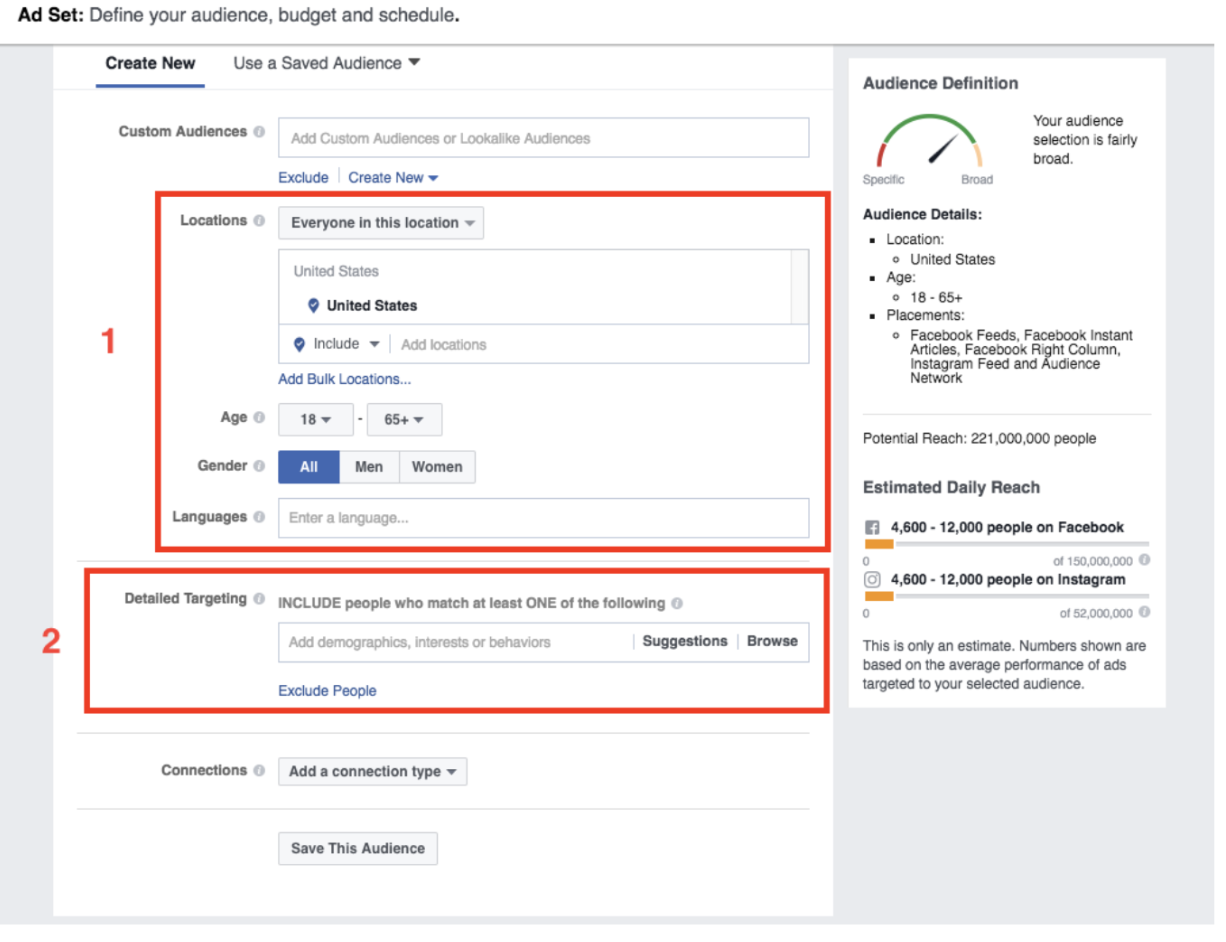Click the location pin beside Include
Image resolution: width=1226 pixels, height=942 pixels.
pyautogui.click(x=299, y=344)
